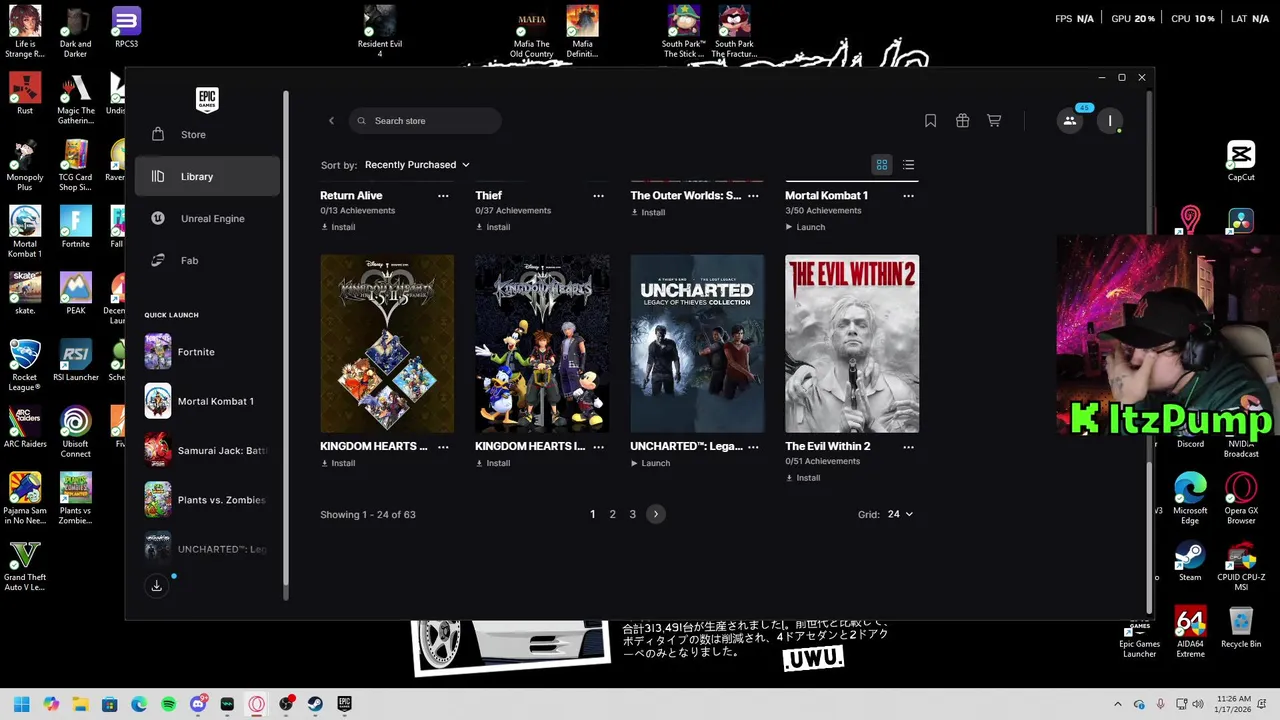This screenshot has height=720, width=1280.
Task: Install KINGDOM HEARTS III
Action: (493, 463)
